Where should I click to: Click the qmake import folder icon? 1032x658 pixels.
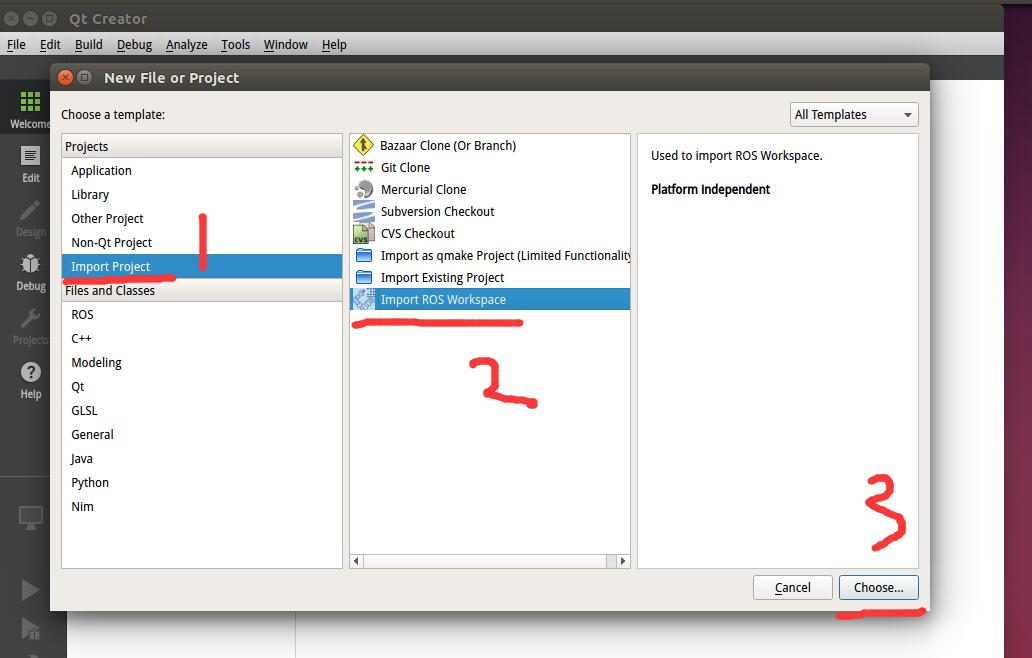click(363, 255)
